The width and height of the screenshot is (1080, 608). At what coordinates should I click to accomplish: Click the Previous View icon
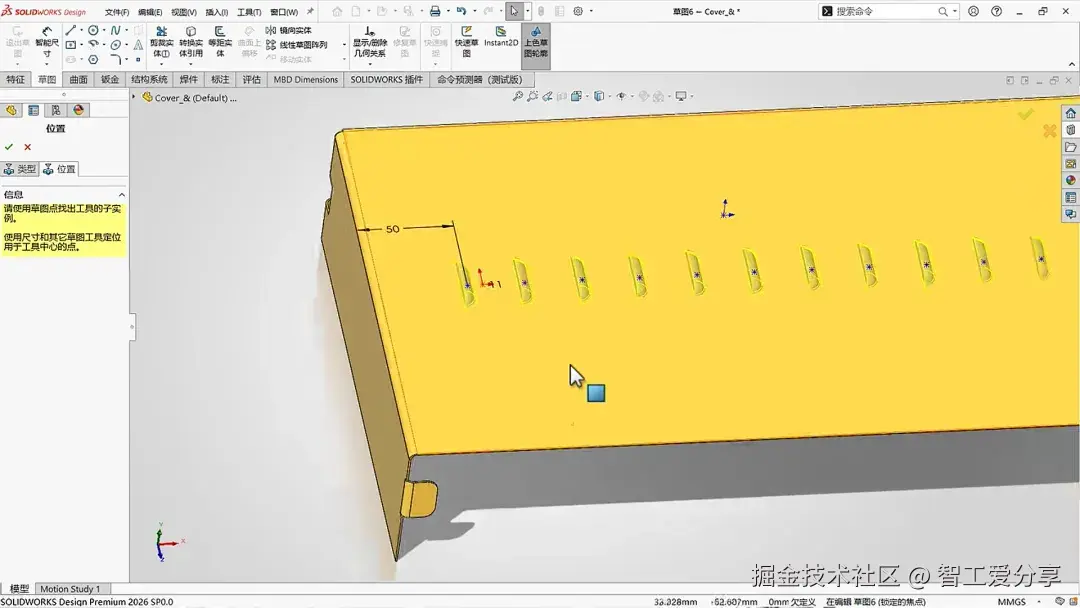(x=548, y=96)
